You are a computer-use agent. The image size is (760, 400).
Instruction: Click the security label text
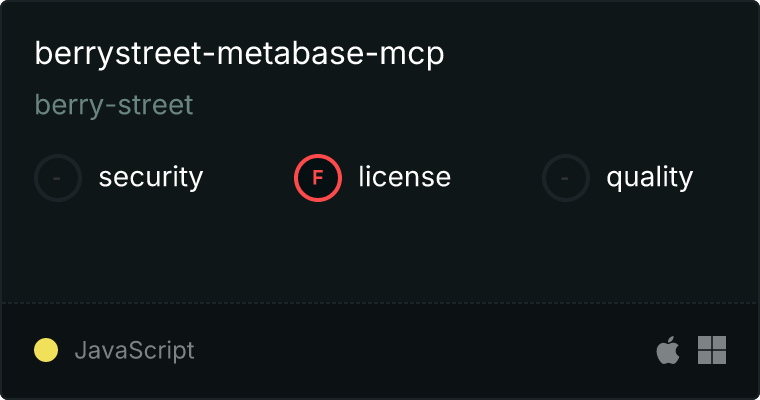point(151,177)
